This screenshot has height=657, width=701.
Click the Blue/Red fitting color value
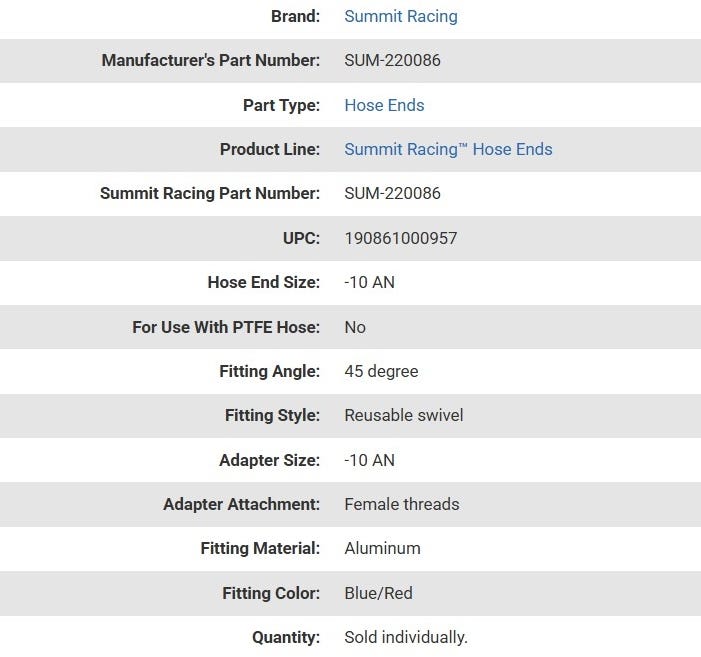point(378,593)
